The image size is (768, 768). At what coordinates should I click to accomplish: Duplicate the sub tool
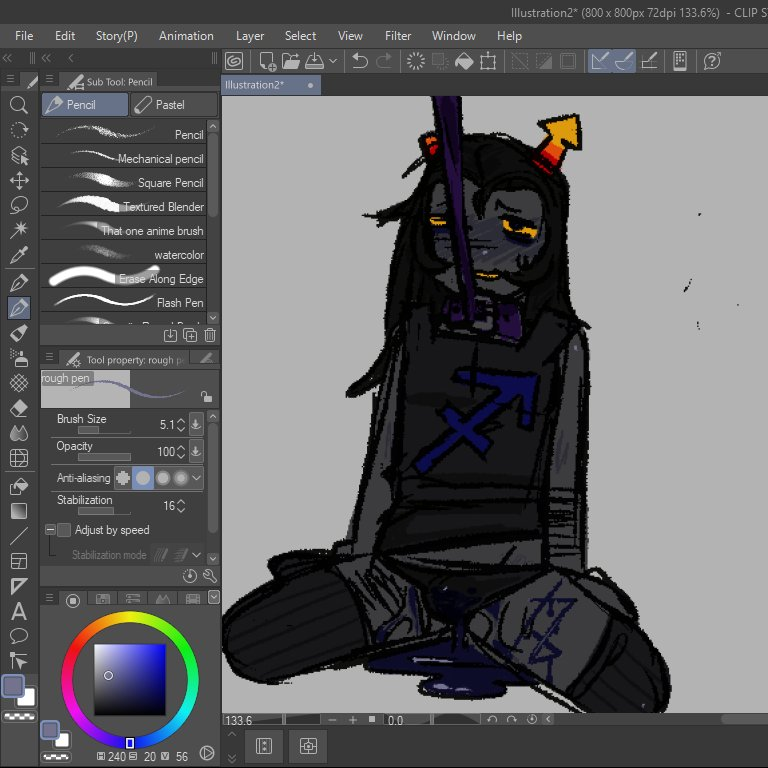coord(190,335)
